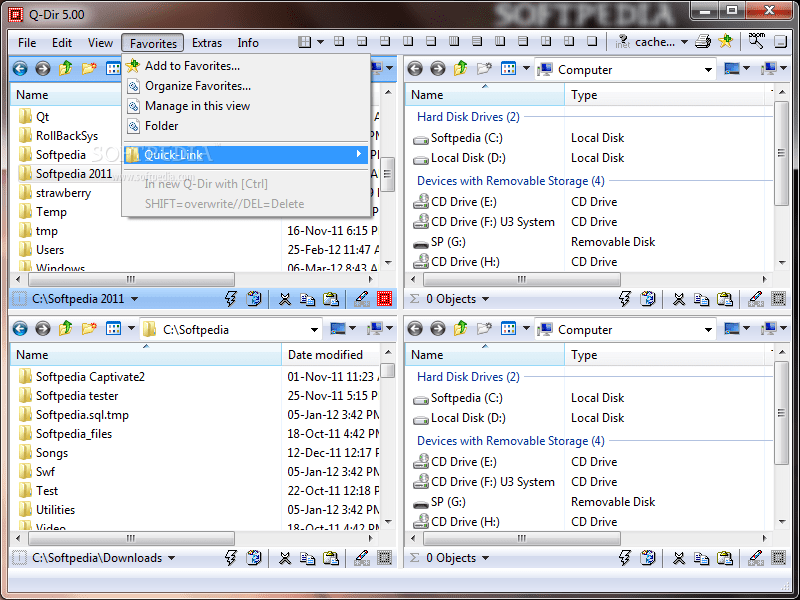Click the back arrow icon in bottom-right panel
Image resolution: width=800 pixels, height=600 pixels.
coord(417,328)
